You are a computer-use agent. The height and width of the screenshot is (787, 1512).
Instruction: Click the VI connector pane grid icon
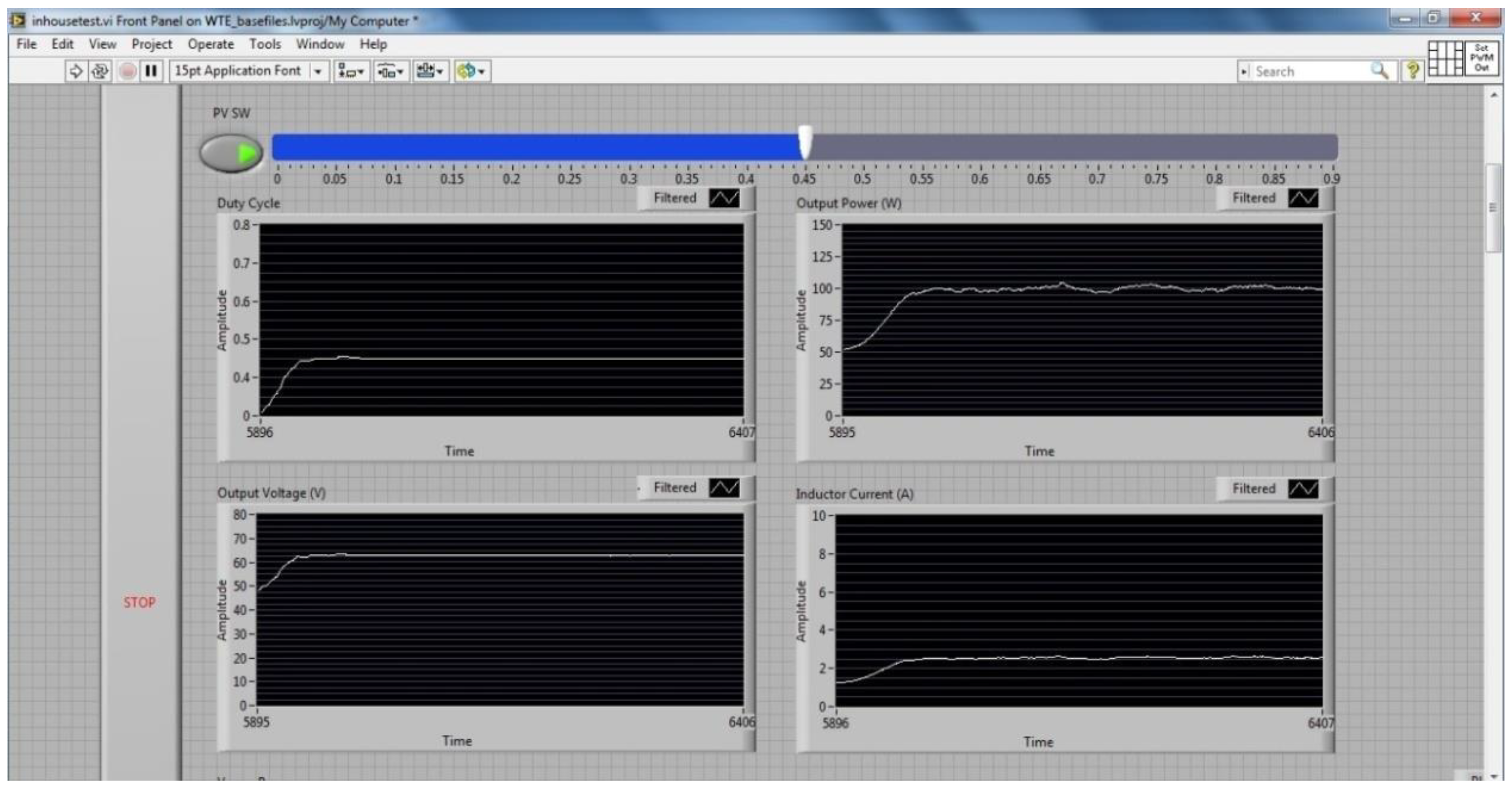(1445, 58)
